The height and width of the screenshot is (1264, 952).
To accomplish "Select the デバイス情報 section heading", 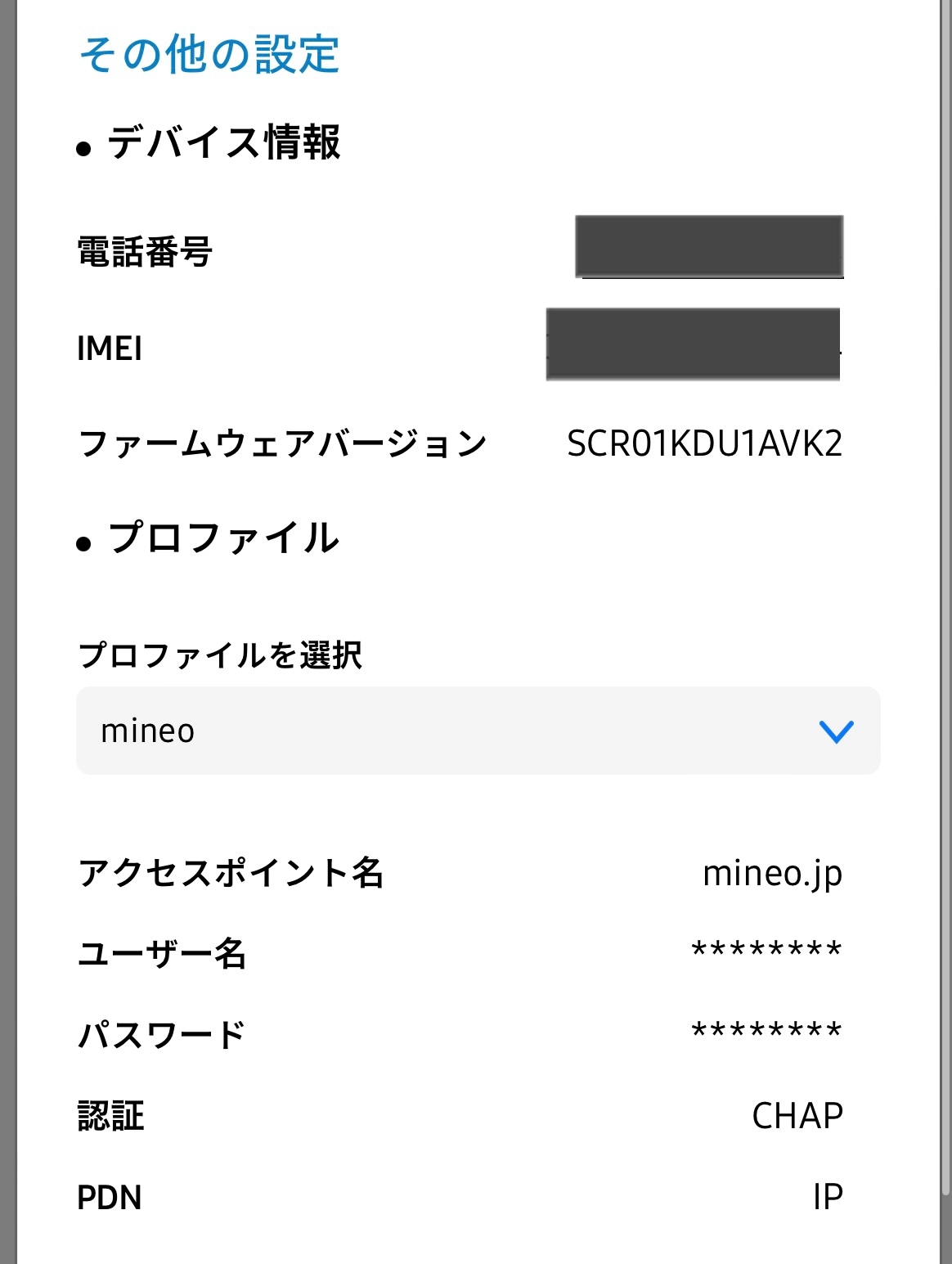I will click(223, 143).
